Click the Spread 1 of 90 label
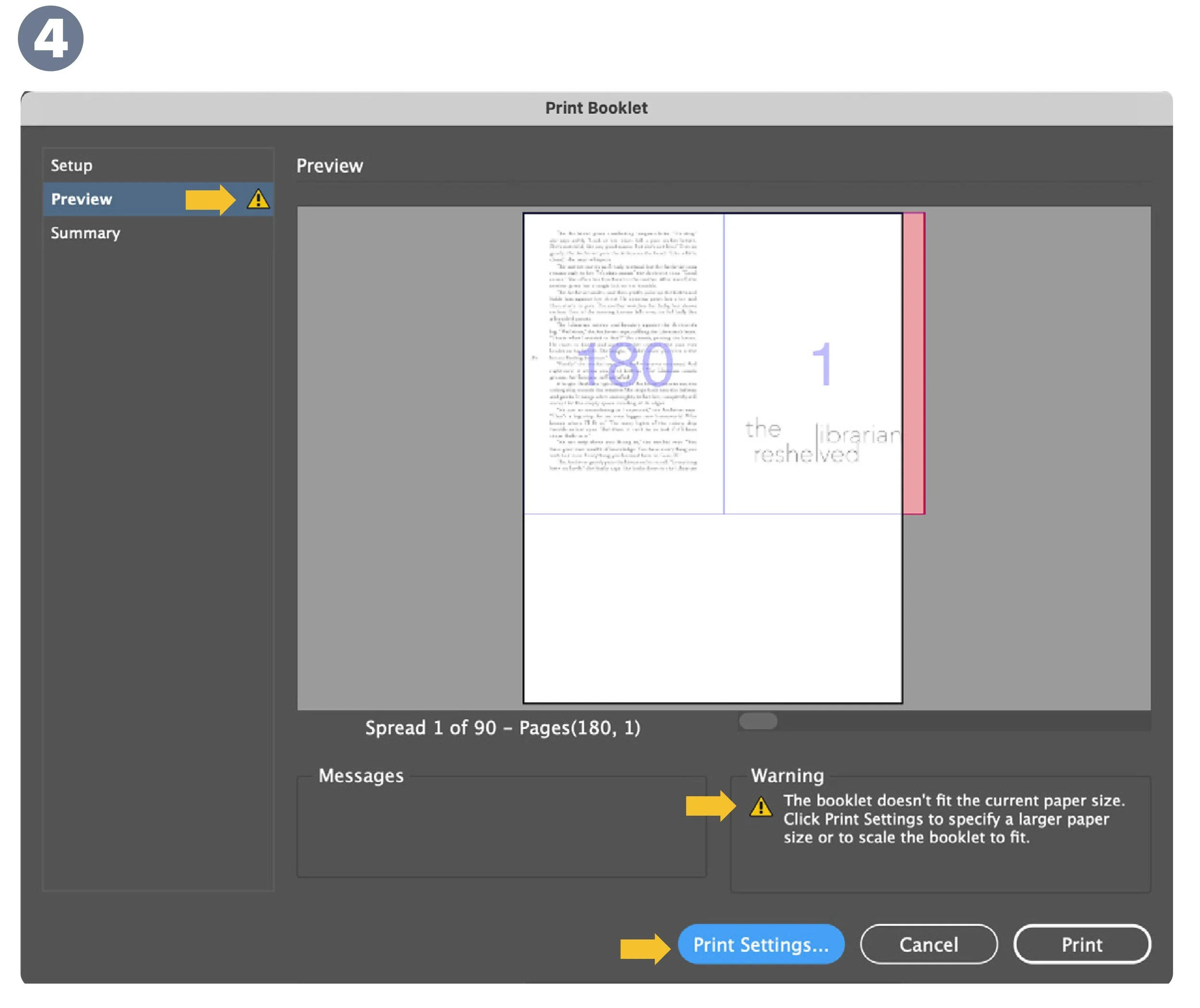Image resolution: width=1200 pixels, height=1008 pixels. point(502,728)
